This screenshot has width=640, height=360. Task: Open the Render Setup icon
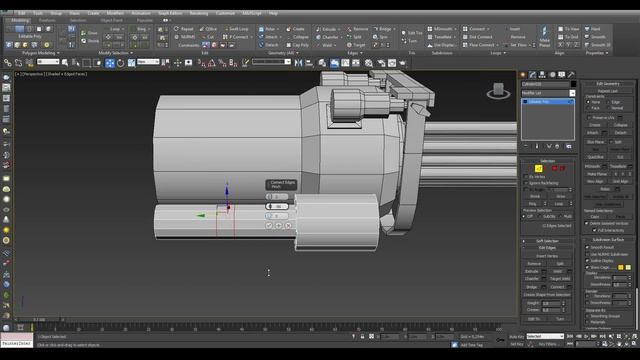[381, 63]
